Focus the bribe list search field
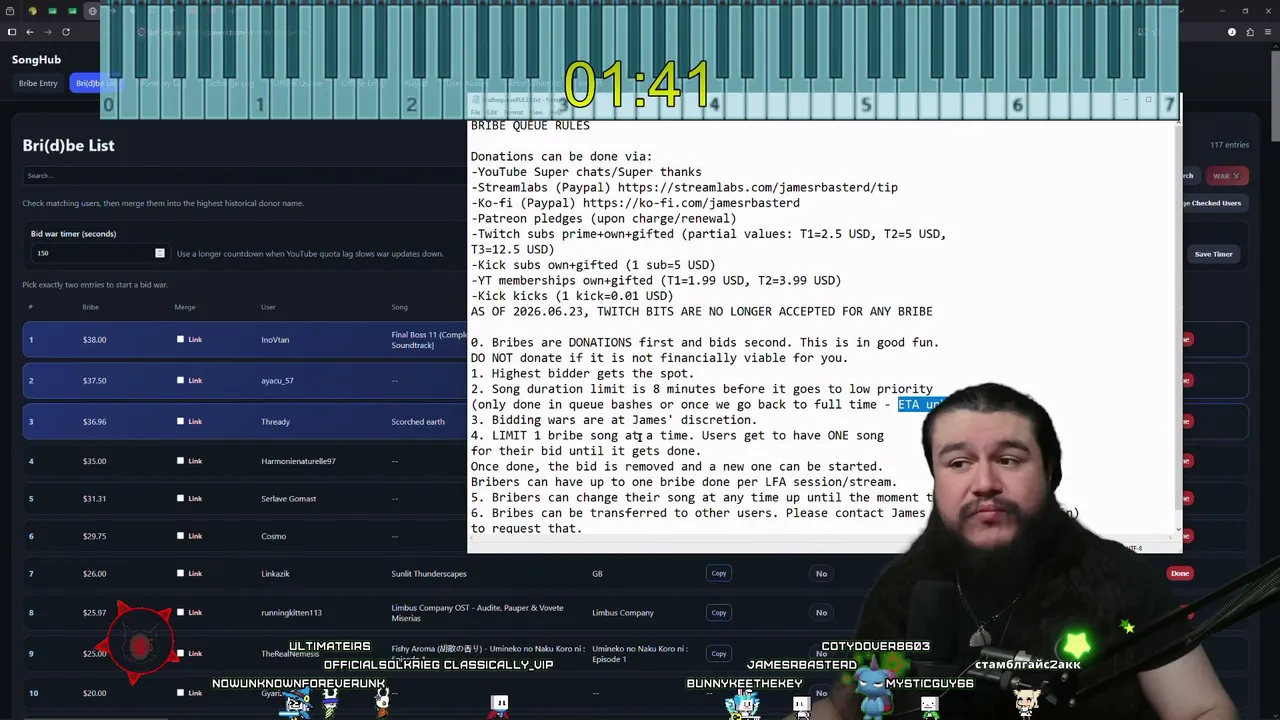The height and width of the screenshot is (720, 1280). click(245, 176)
